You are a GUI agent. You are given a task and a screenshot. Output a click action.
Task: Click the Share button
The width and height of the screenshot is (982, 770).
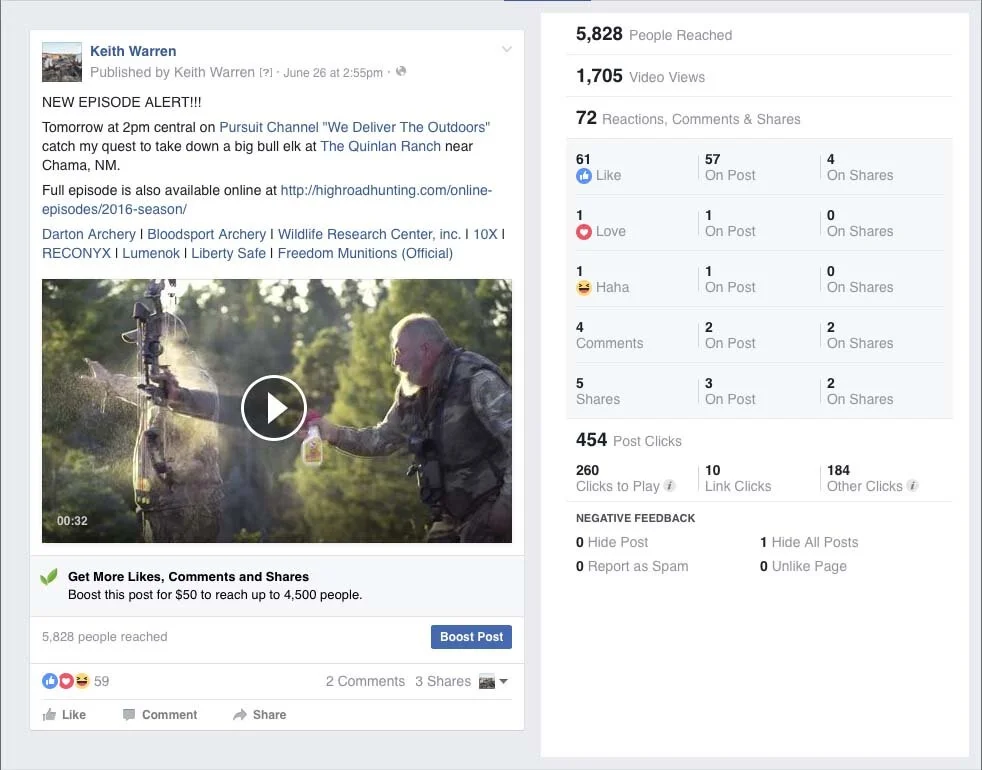[x=259, y=715]
